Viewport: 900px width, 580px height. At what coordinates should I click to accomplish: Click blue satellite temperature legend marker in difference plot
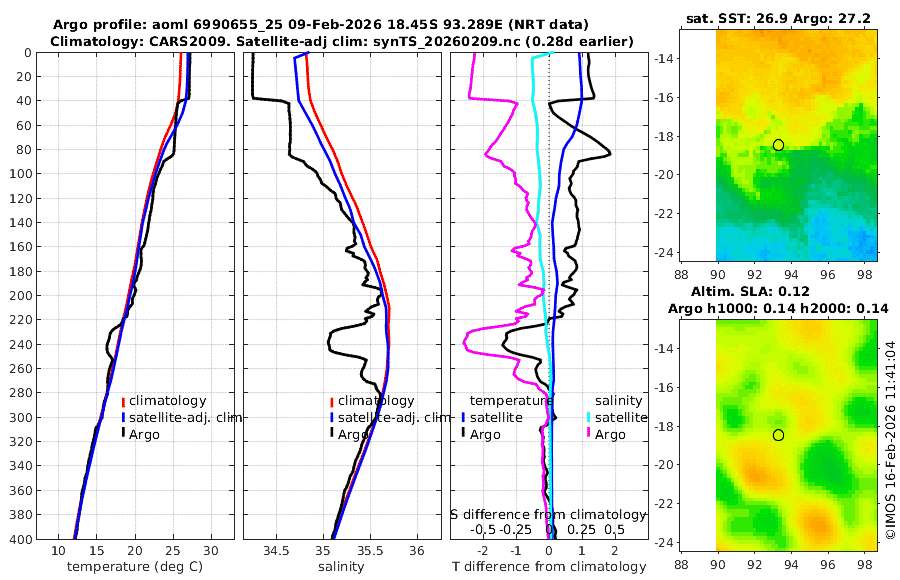463,417
